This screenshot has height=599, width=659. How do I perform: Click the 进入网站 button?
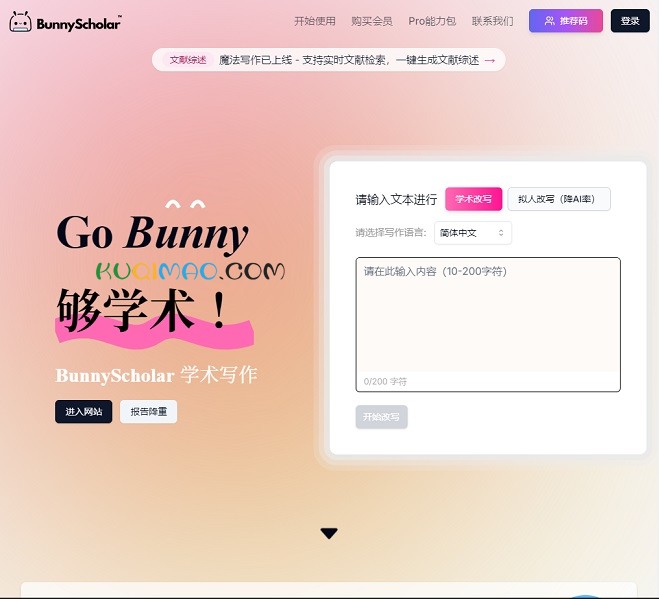[84, 412]
